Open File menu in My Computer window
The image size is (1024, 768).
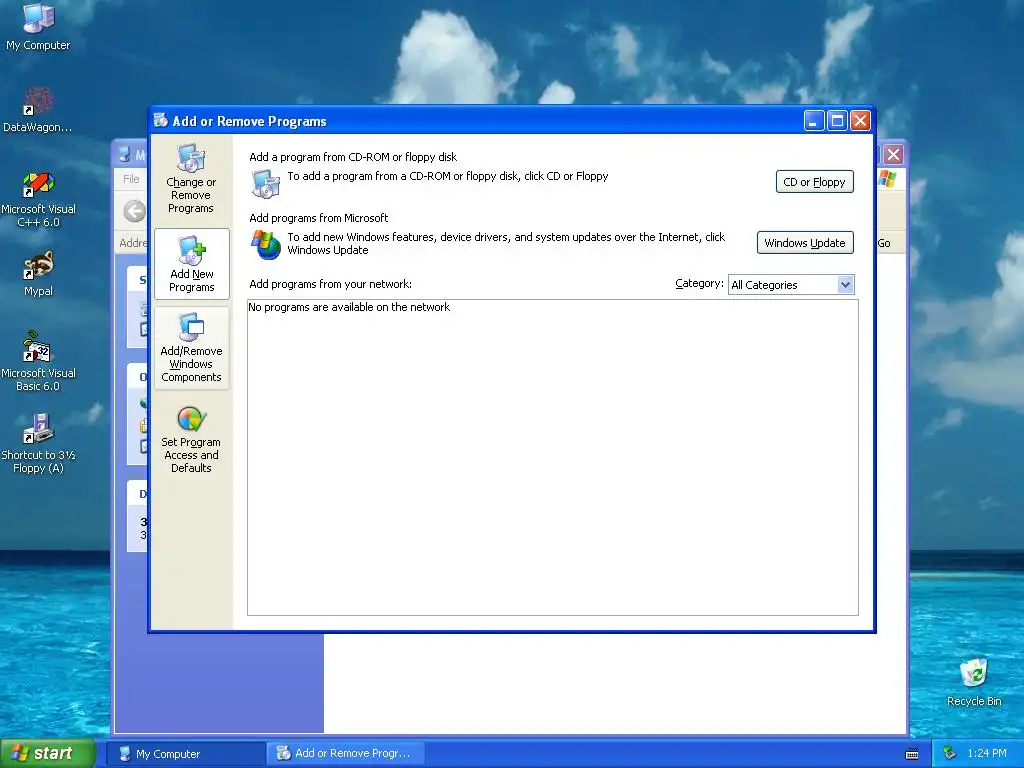pyautogui.click(x=131, y=179)
